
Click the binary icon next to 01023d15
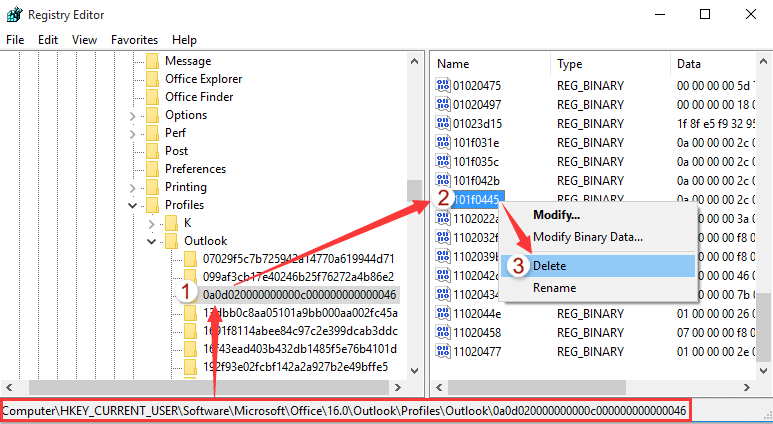click(x=443, y=123)
